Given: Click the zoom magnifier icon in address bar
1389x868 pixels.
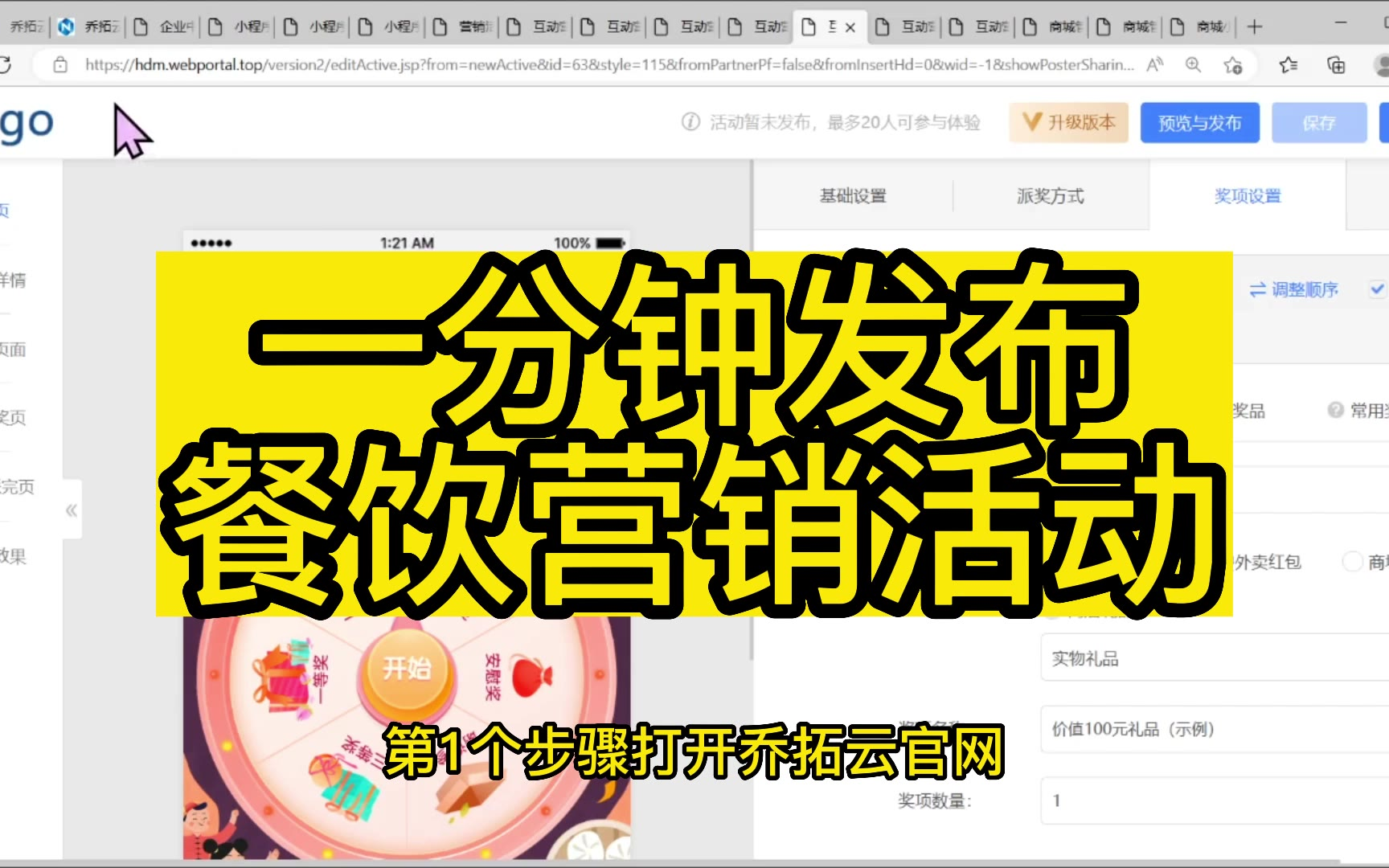Looking at the screenshot, I should click(1194, 65).
